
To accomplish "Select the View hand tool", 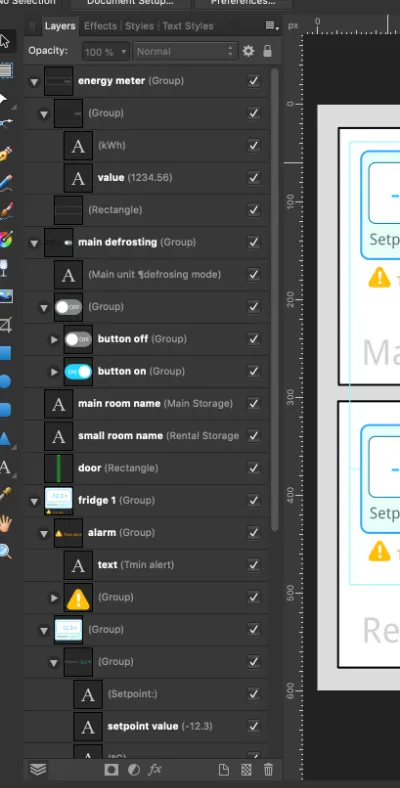I will click(x=5, y=524).
